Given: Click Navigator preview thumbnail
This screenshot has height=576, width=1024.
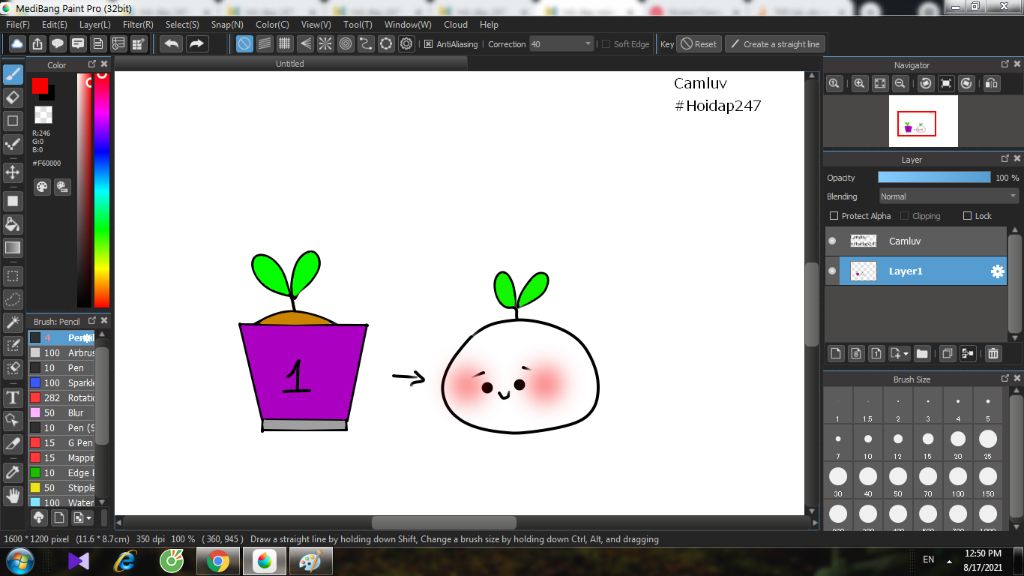Looking at the screenshot, I should pyautogui.click(x=923, y=121).
